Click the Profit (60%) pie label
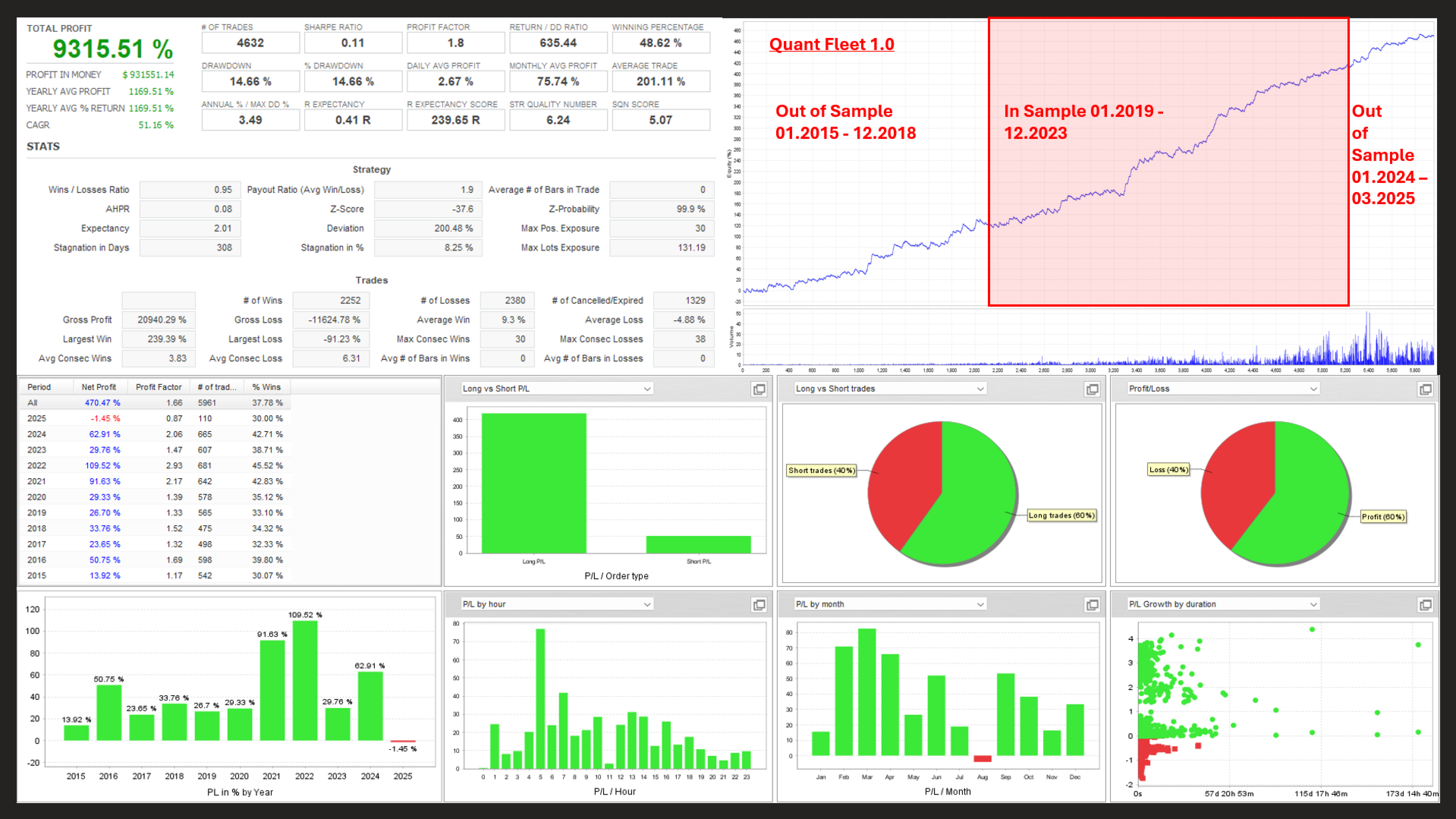1456x819 pixels. pos(1383,517)
